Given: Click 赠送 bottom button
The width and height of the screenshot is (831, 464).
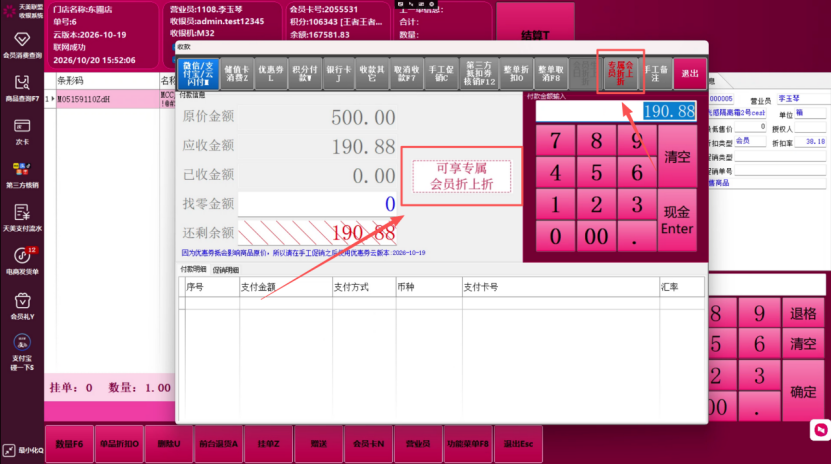Looking at the screenshot, I should click(319, 444).
